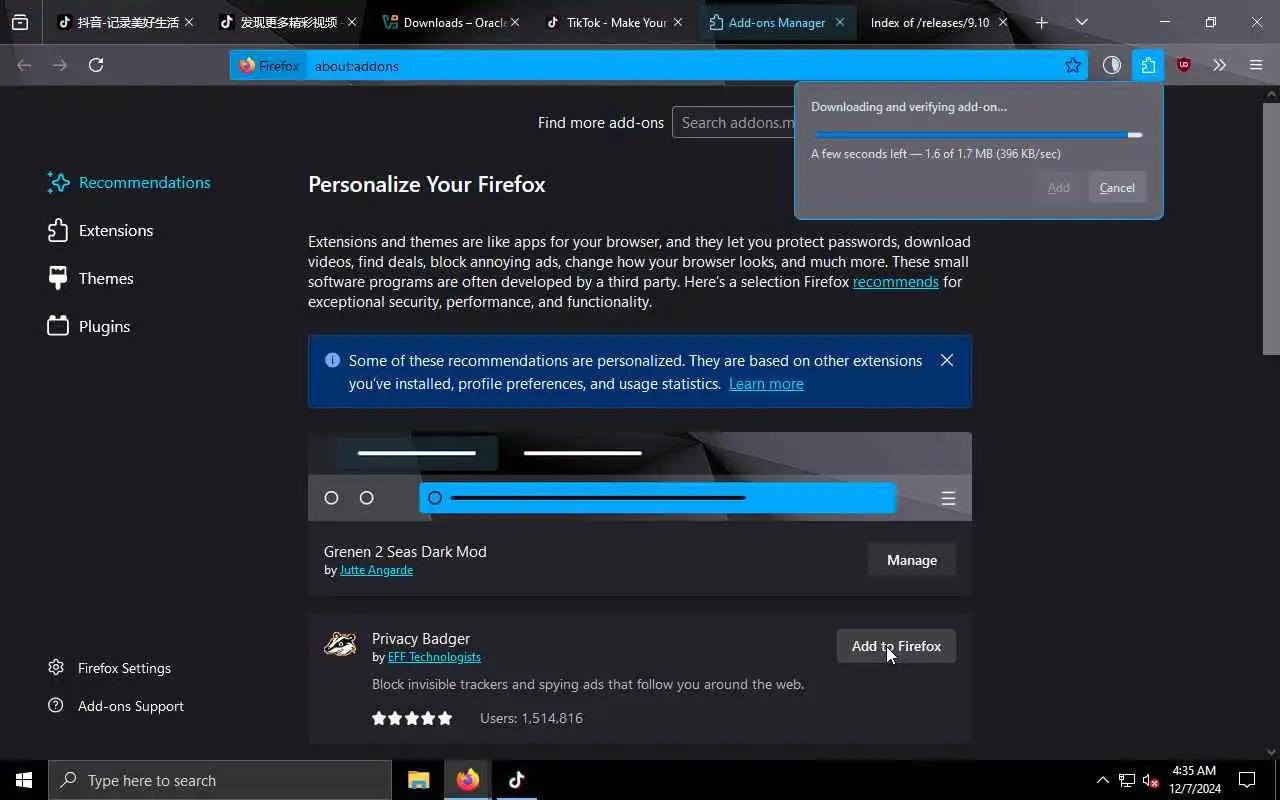Open Themes category in the sidebar
Image resolution: width=1280 pixels, height=800 pixels.
91,278
